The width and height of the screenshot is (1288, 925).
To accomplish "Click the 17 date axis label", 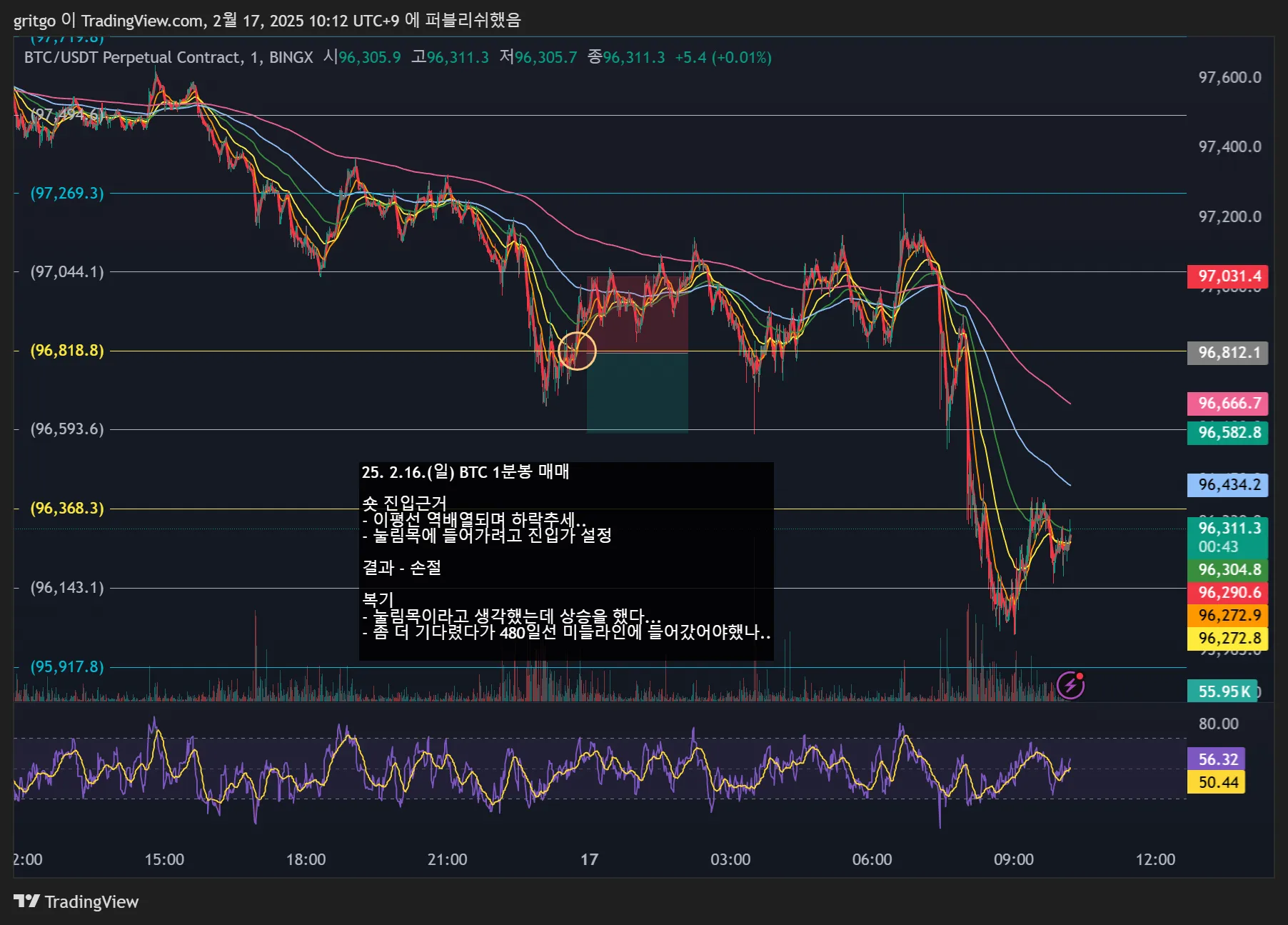I will click(x=589, y=860).
